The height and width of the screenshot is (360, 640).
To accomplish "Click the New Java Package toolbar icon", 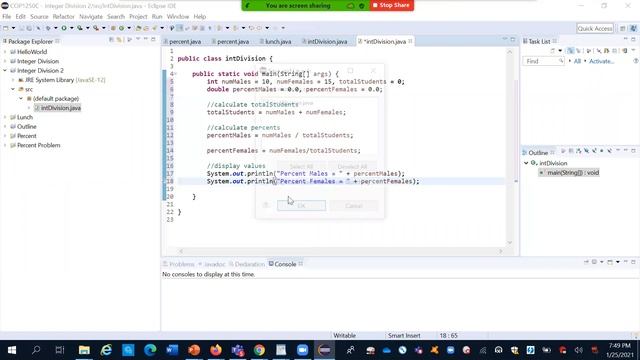I will [113, 28].
